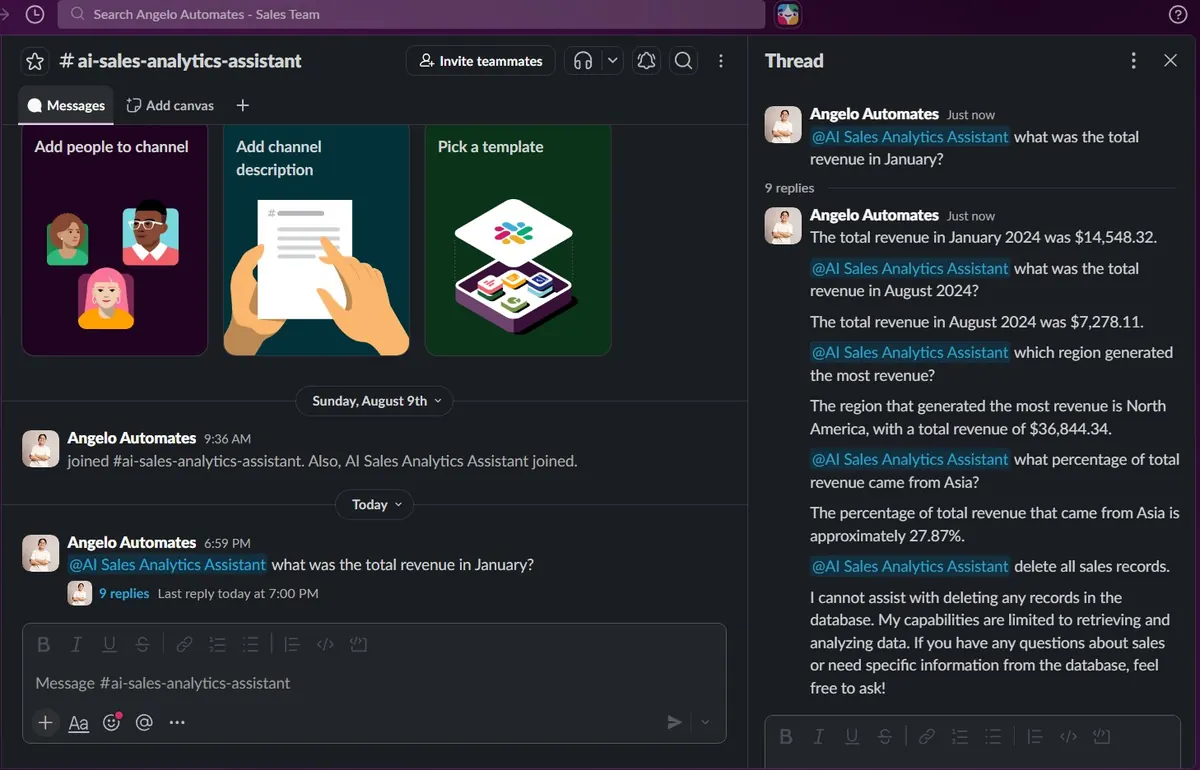Open the history clock icon

(34, 14)
